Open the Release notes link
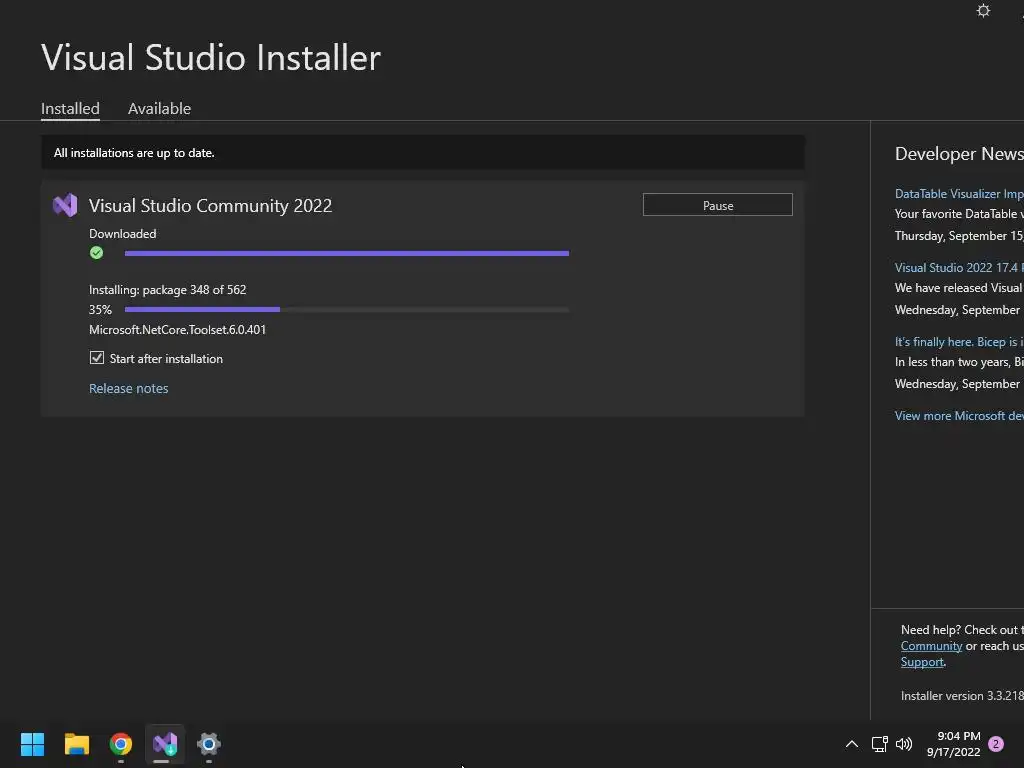The height and width of the screenshot is (768, 1024). [x=129, y=389]
